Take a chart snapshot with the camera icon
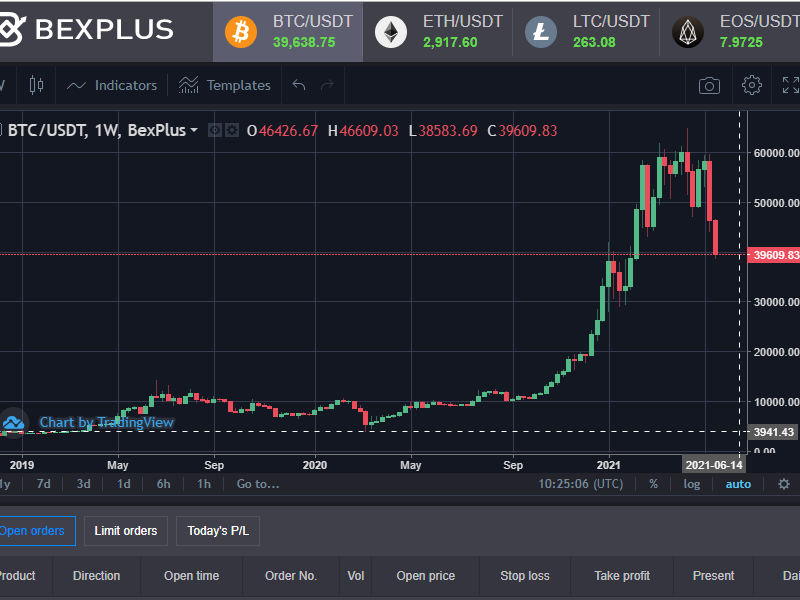The height and width of the screenshot is (600, 800). (x=709, y=86)
